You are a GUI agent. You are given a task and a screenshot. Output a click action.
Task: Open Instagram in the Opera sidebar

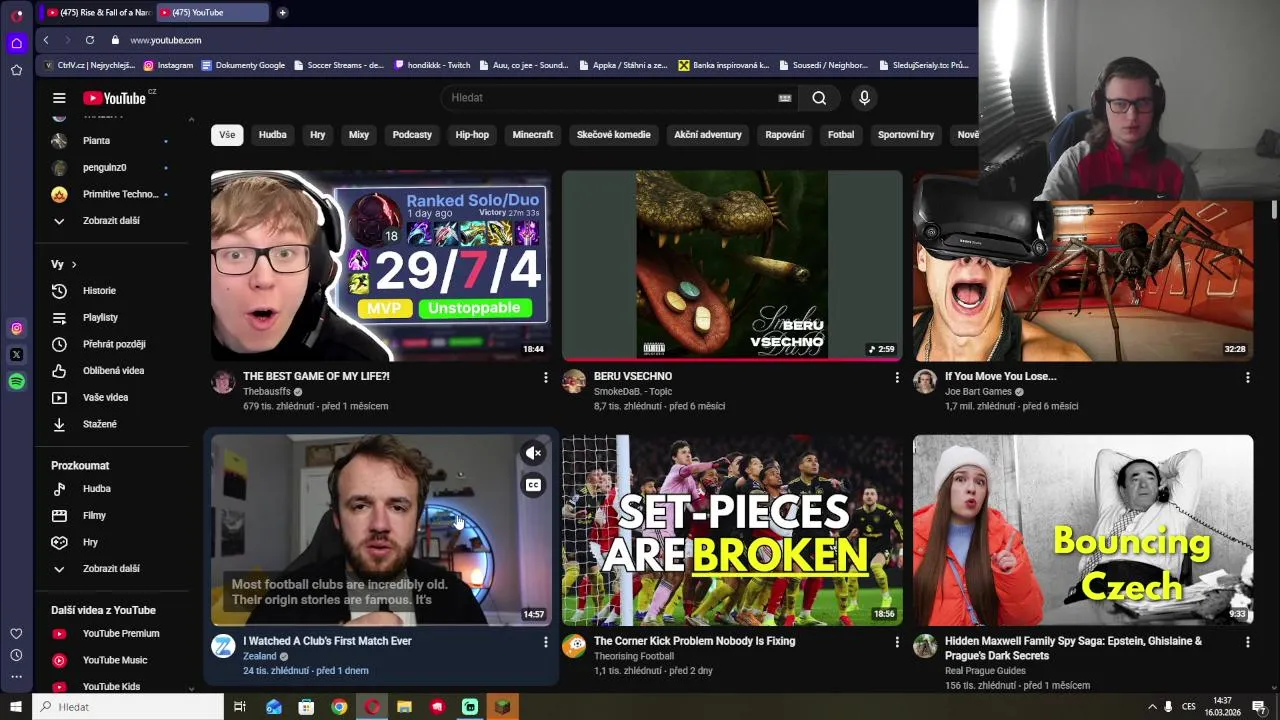click(16, 328)
